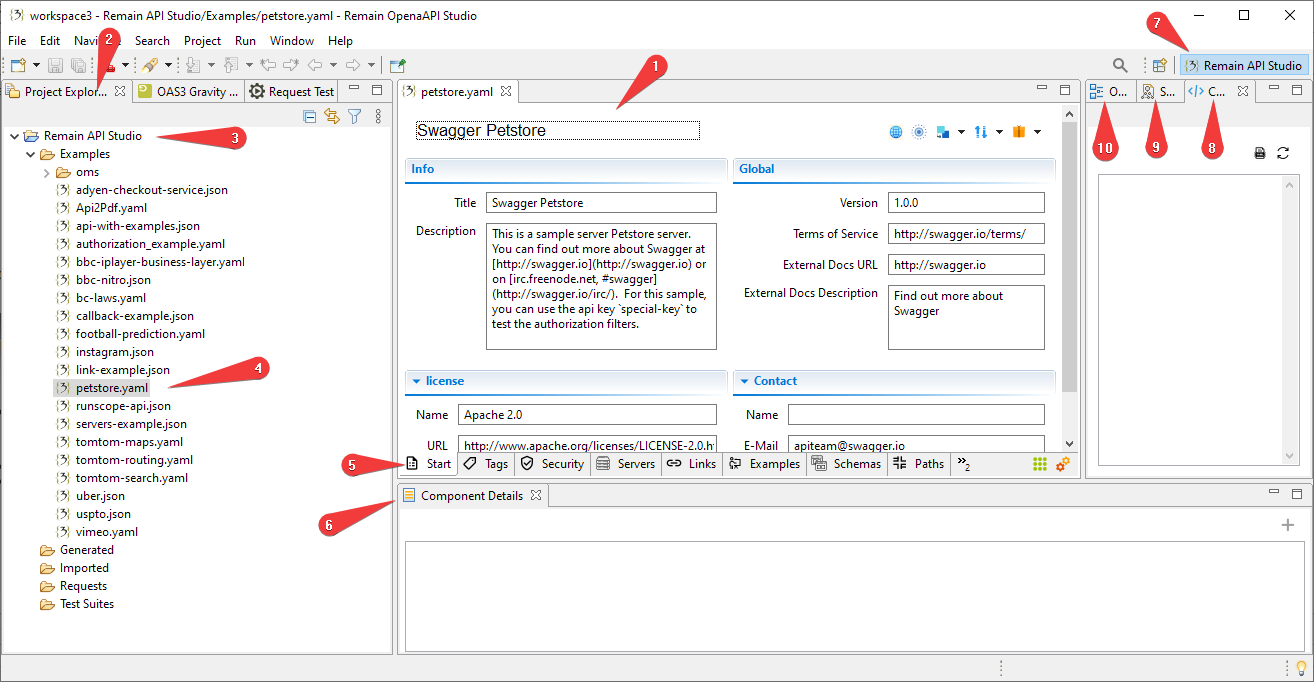
Task: Click the Open Perspective icon
Action: click(x=1160, y=65)
